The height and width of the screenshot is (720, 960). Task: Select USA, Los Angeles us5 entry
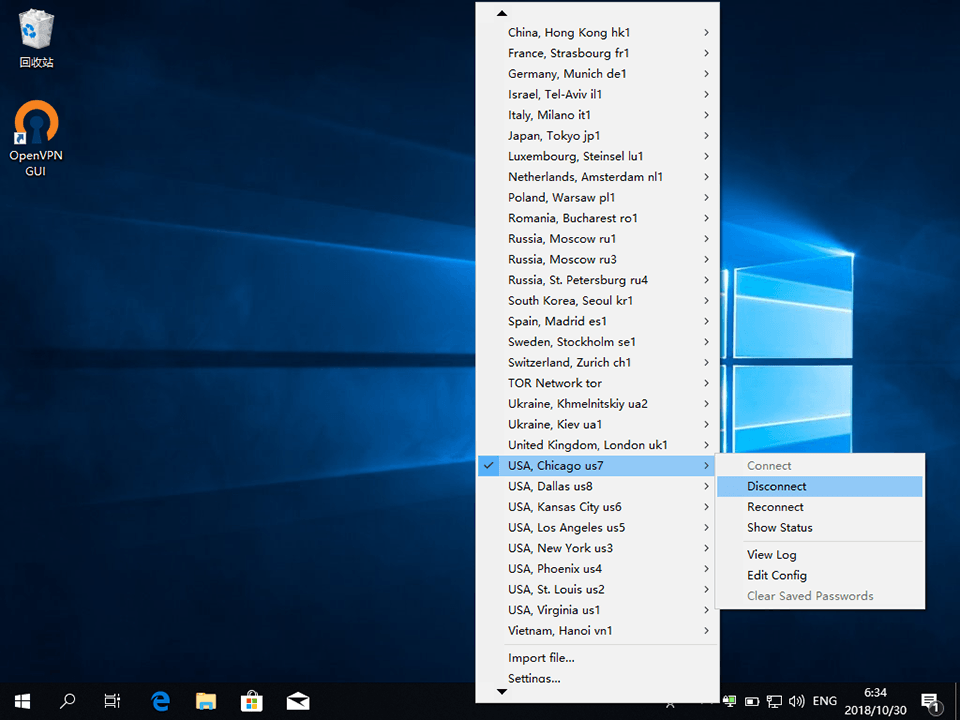coord(598,528)
